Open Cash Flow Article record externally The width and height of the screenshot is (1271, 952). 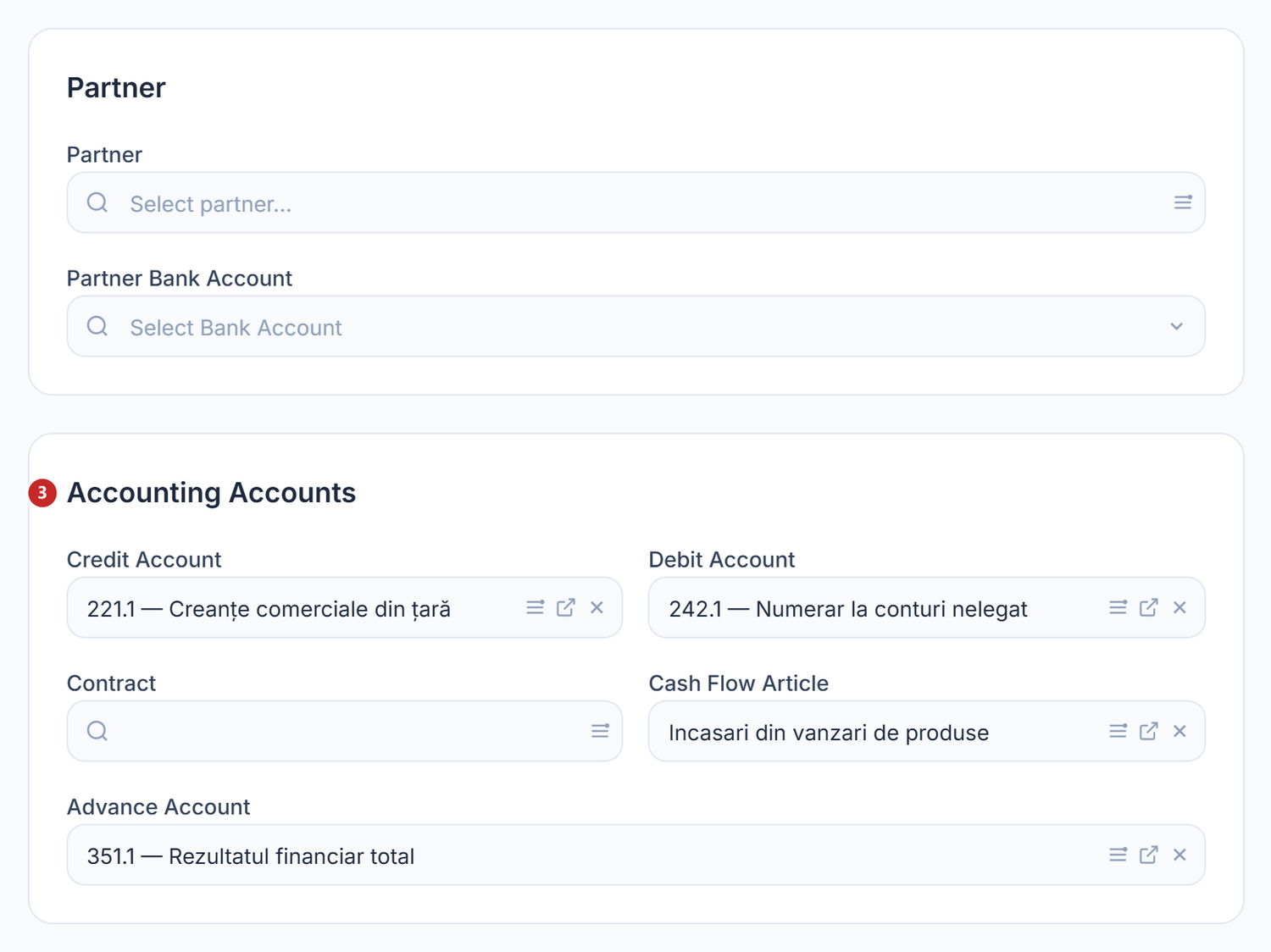[1149, 731]
